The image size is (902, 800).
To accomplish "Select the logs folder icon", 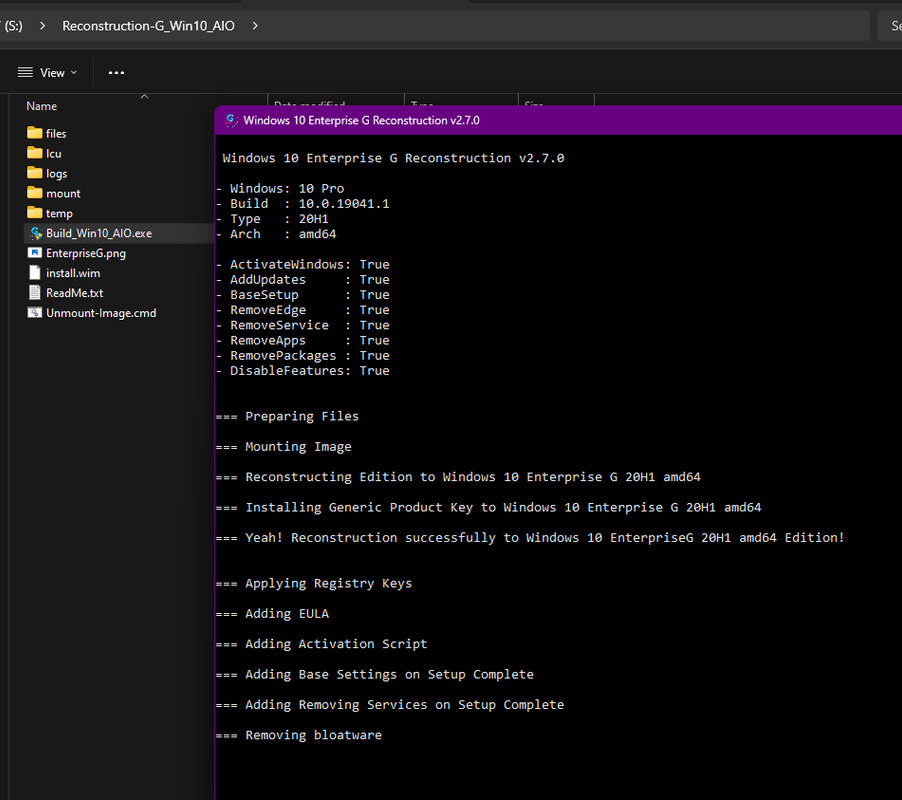I will [x=35, y=173].
